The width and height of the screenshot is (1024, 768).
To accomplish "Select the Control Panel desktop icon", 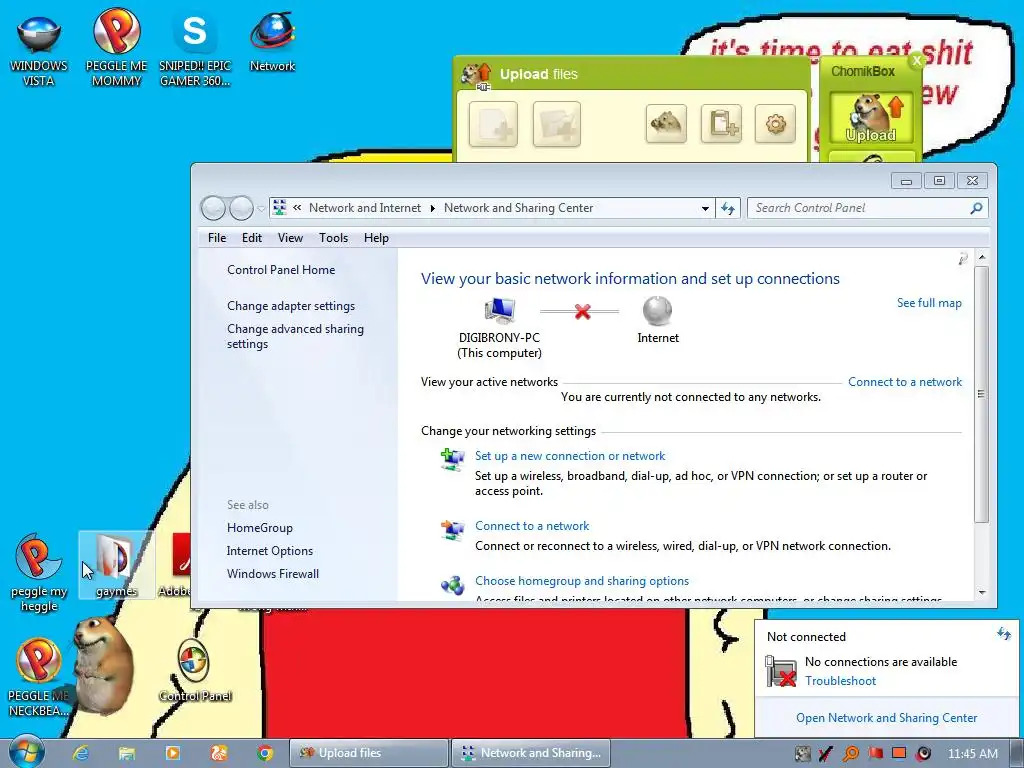I will coord(195,671).
